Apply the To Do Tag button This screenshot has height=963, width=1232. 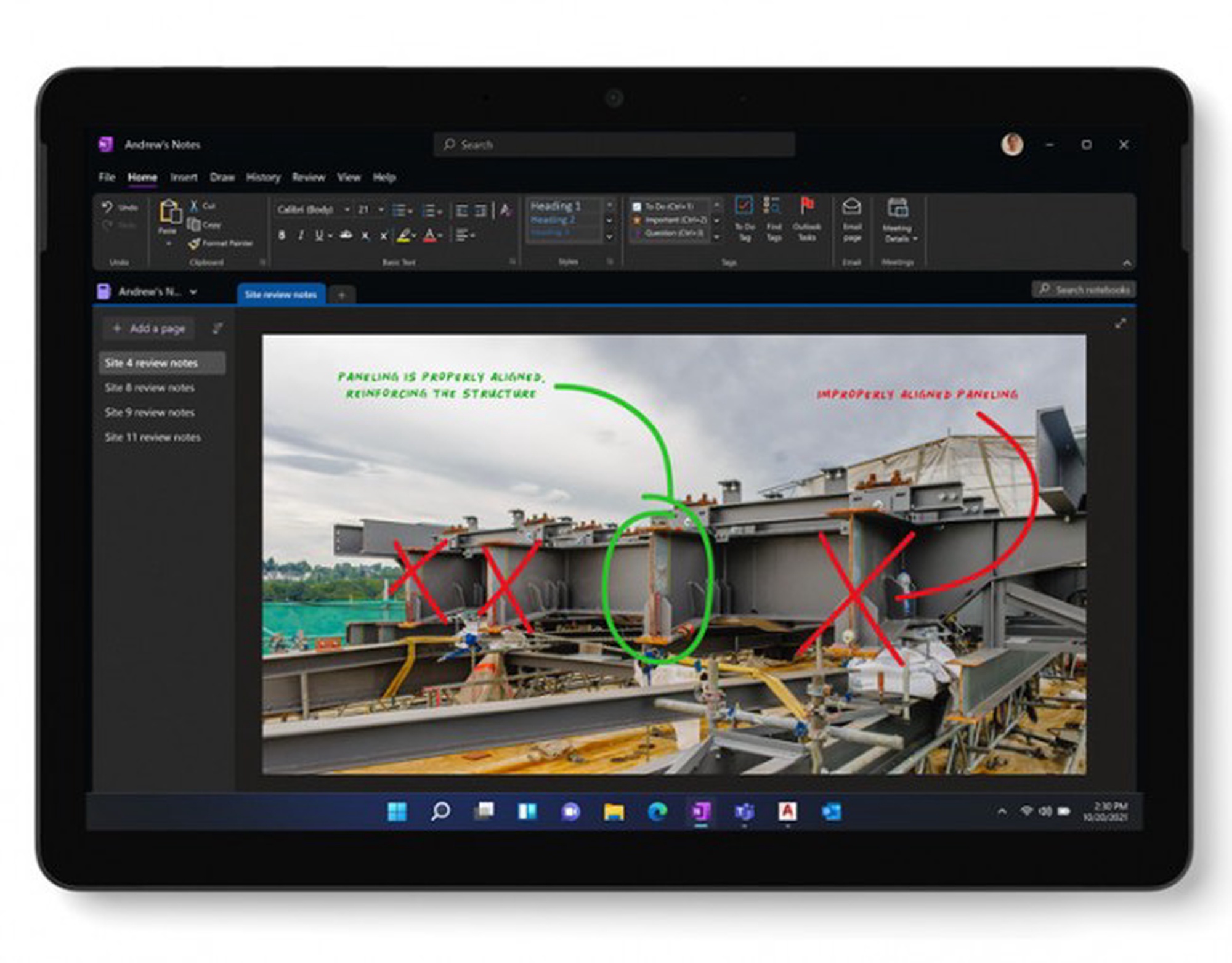[744, 217]
